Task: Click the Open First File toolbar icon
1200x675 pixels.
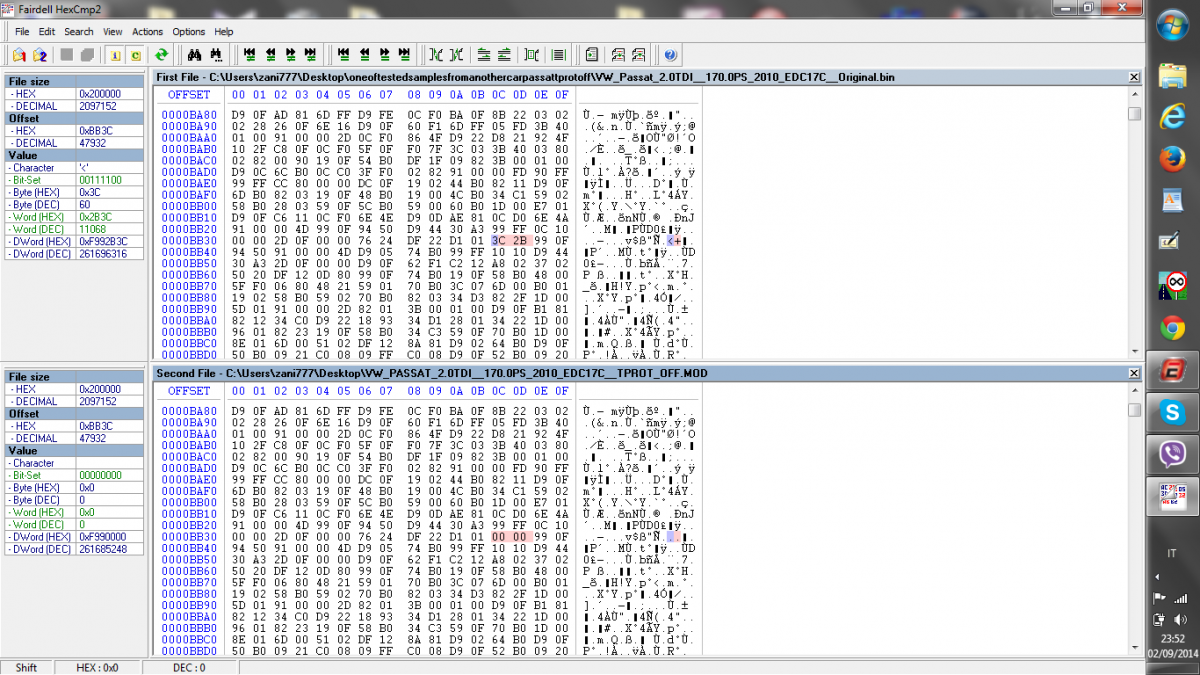Action: coord(20,54)
